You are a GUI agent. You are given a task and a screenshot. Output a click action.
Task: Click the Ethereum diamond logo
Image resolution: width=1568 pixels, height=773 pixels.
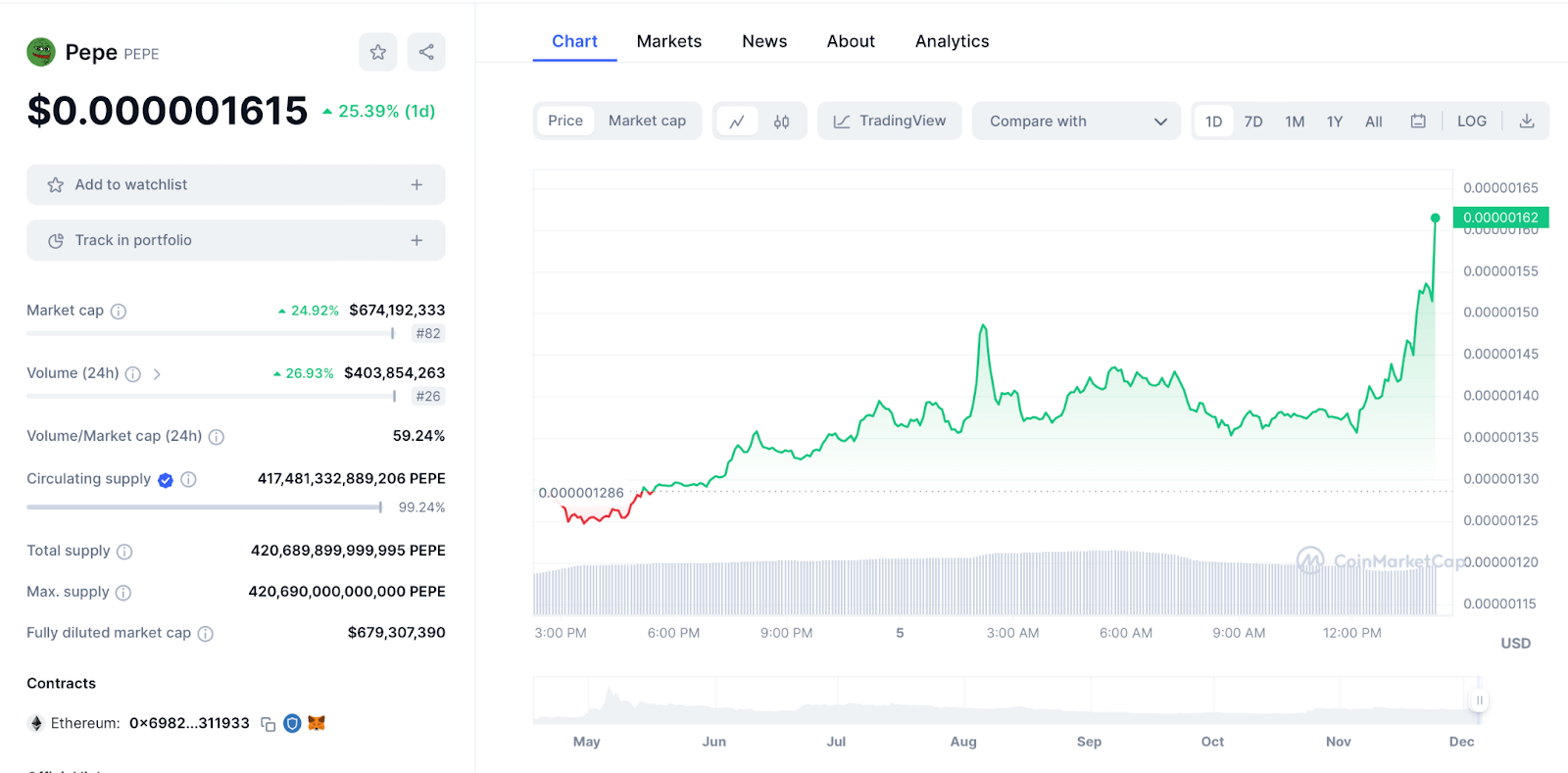36,723
